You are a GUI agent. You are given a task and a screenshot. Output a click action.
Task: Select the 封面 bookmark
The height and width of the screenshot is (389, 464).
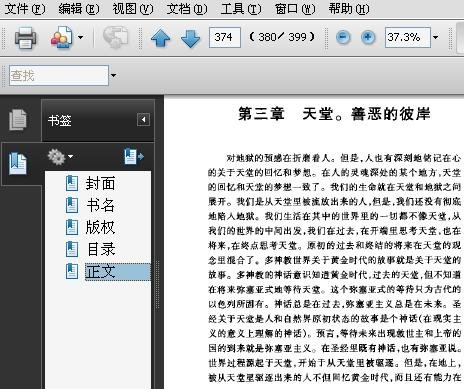point(100,183)
